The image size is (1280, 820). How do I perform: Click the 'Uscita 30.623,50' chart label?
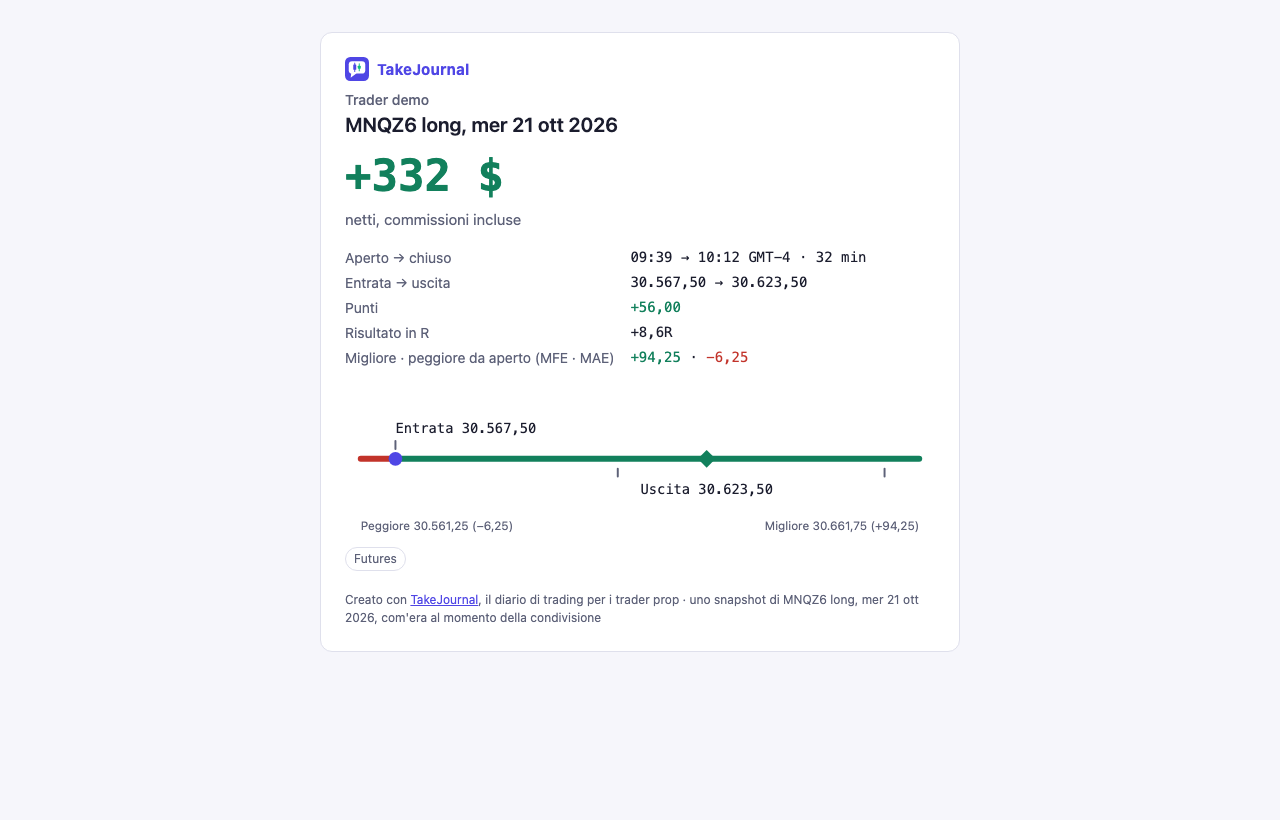click(707, 489)
